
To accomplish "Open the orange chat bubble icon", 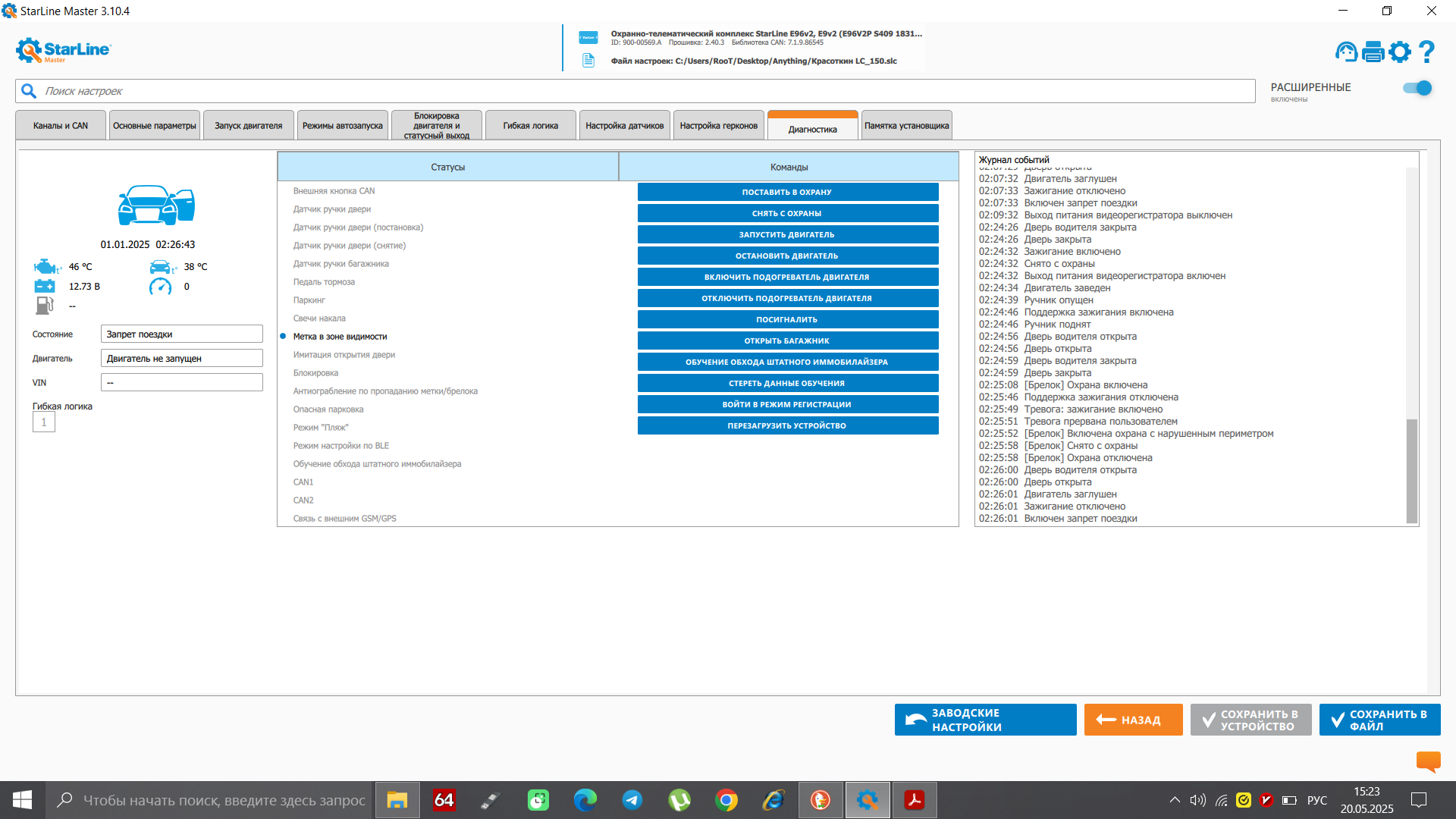I will click(x=1428, y=761).
